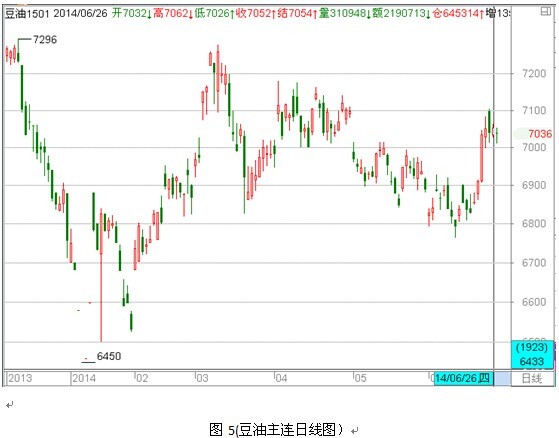
Task: Click the 额2190713 turnover value
Action: coord(401,14)
